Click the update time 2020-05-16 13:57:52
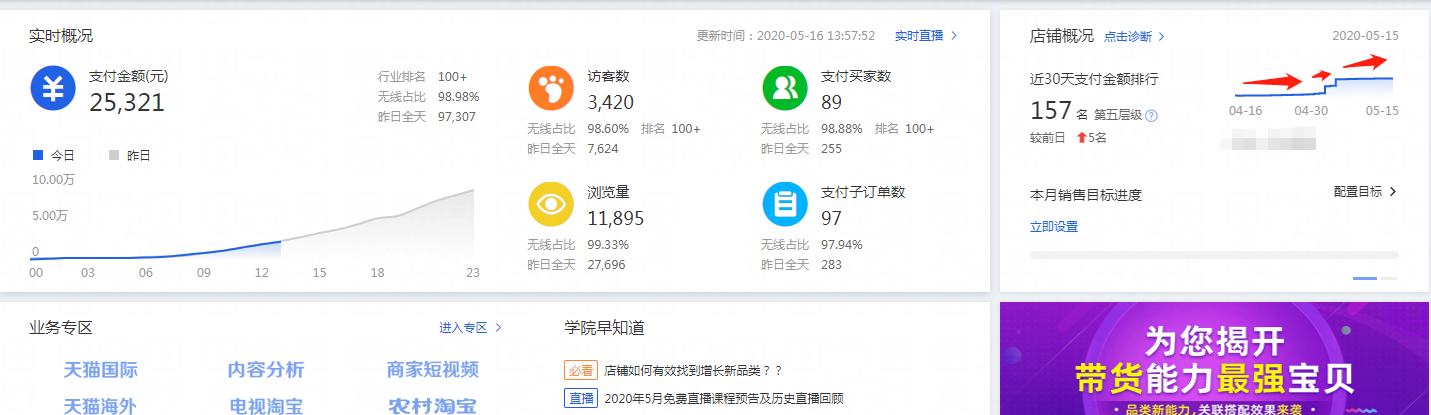This screenshot has height=415, width=1431. [816, 35]
